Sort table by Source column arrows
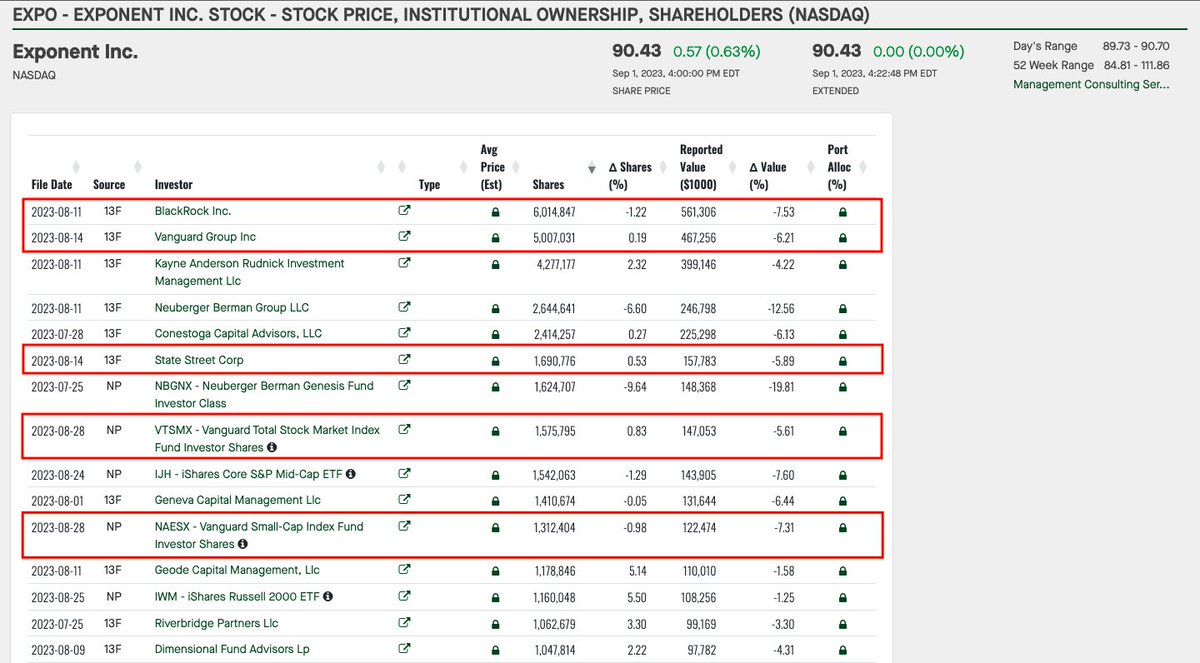 click(136, 167)
